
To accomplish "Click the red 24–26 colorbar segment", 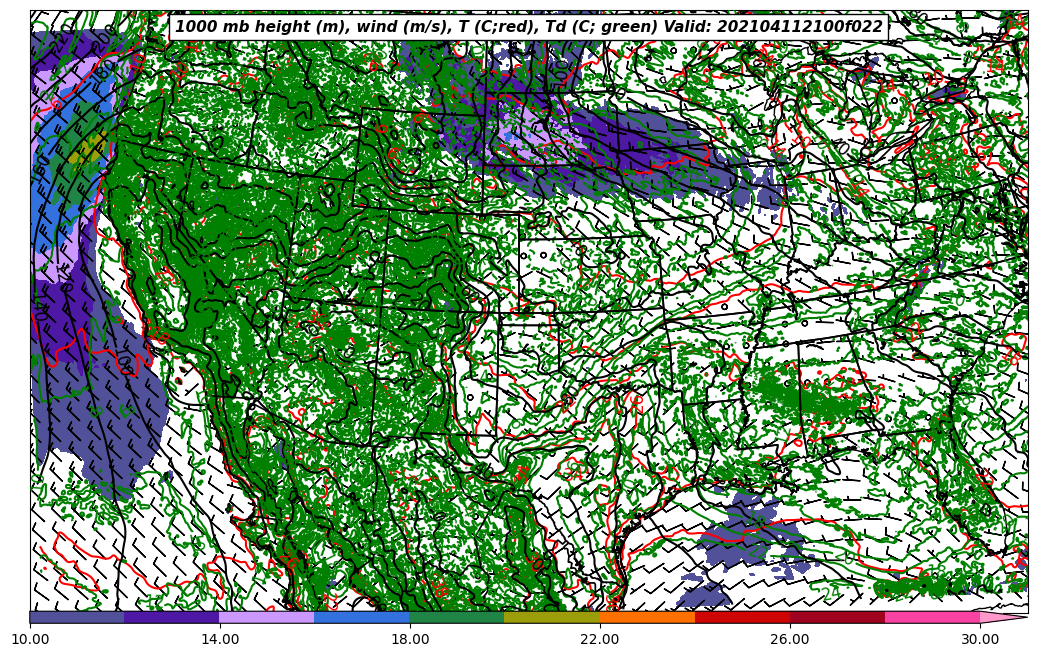I will [x=742, y=618].
